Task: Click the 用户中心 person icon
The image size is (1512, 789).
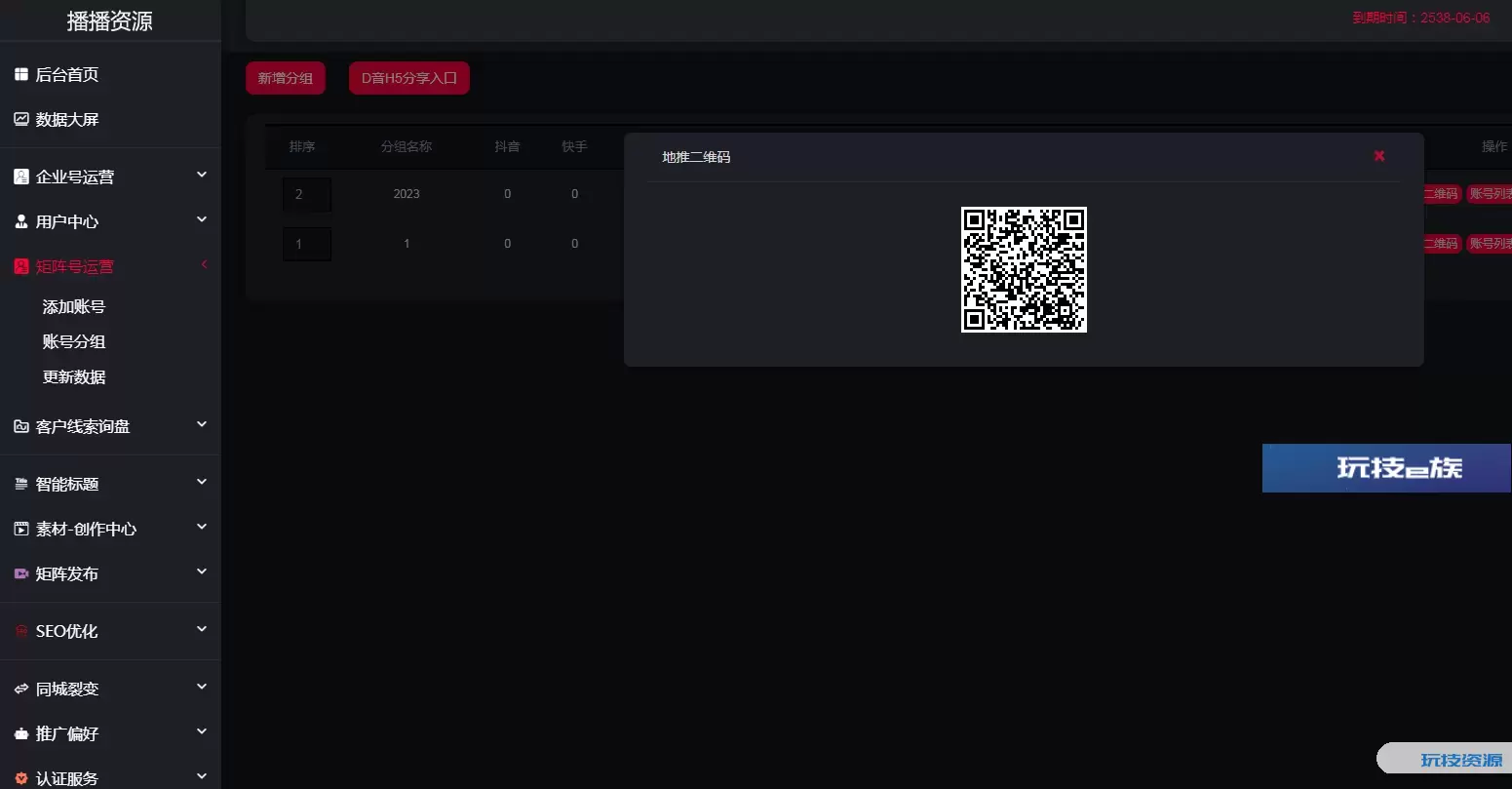Action: tap(20, 221)
